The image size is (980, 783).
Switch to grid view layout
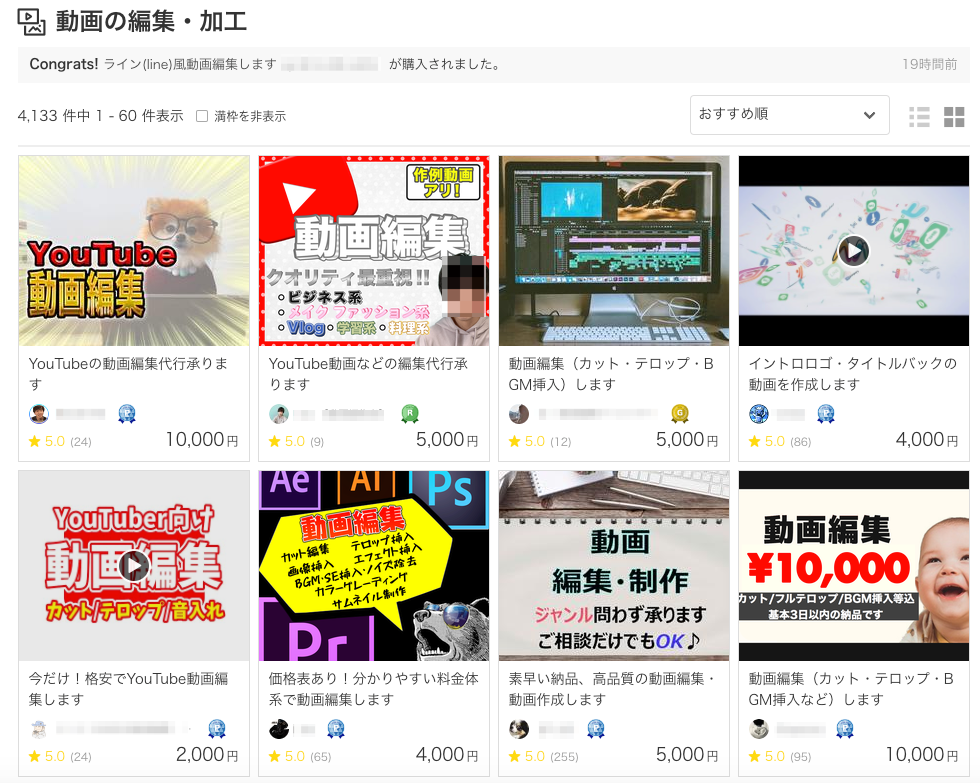point(954,116)
